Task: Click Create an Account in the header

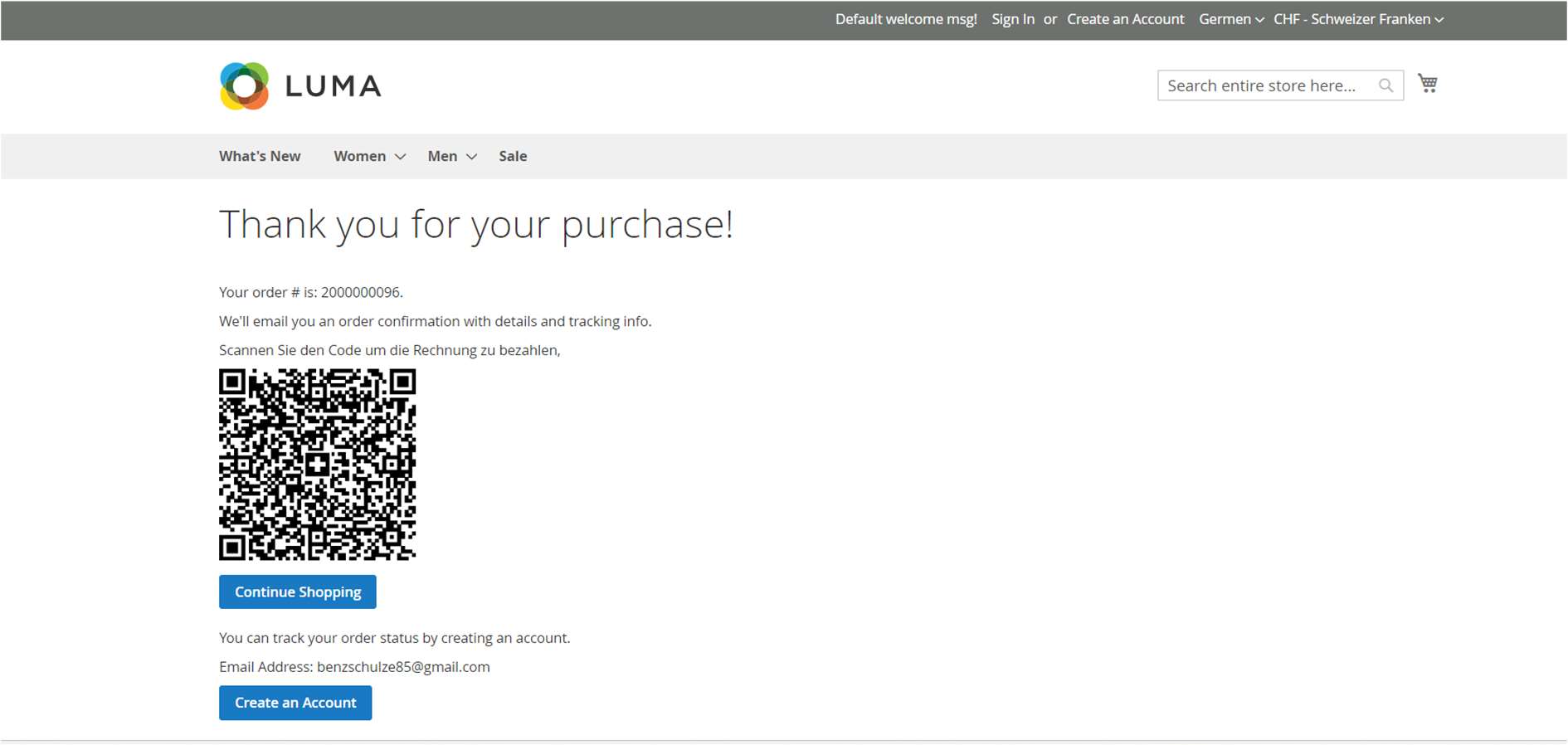Action: [x=1125, y=19]
